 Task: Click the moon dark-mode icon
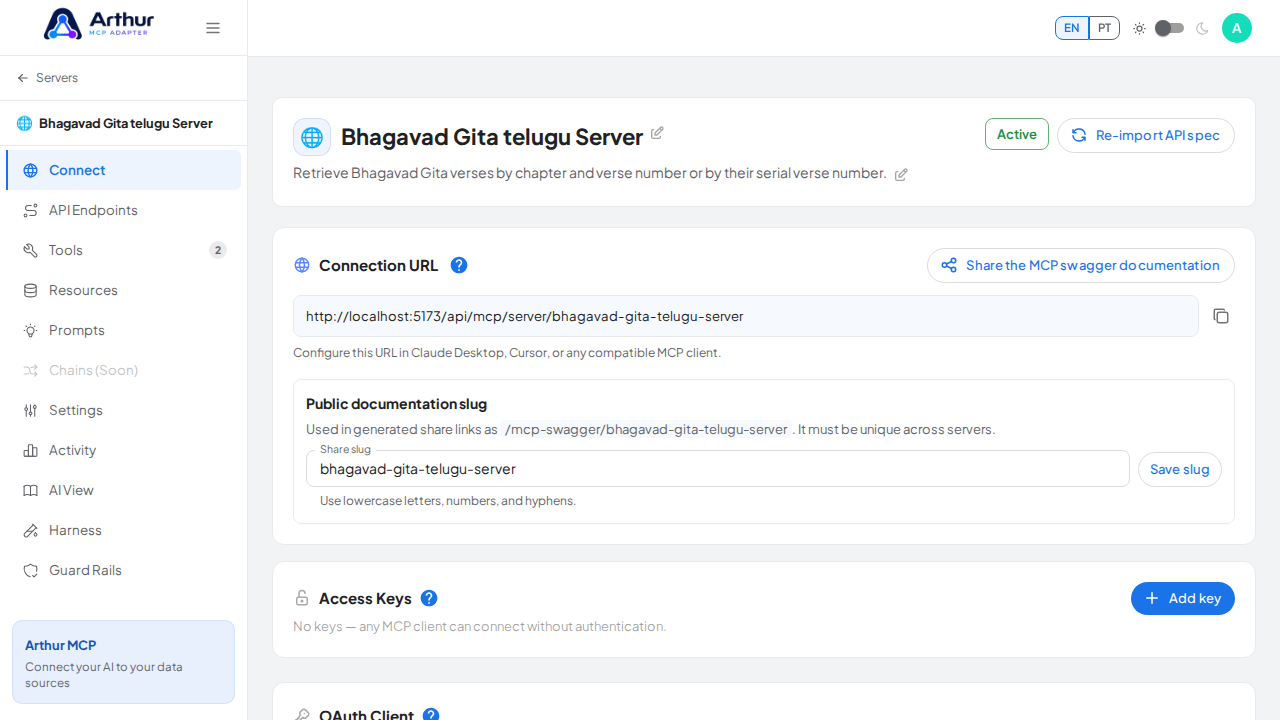coord(1202,28)
